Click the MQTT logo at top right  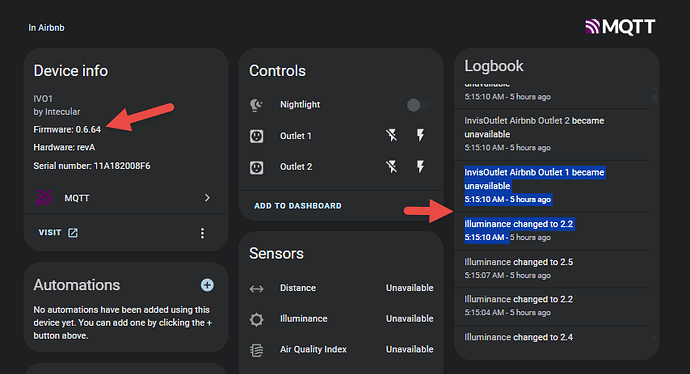(620, 27)
